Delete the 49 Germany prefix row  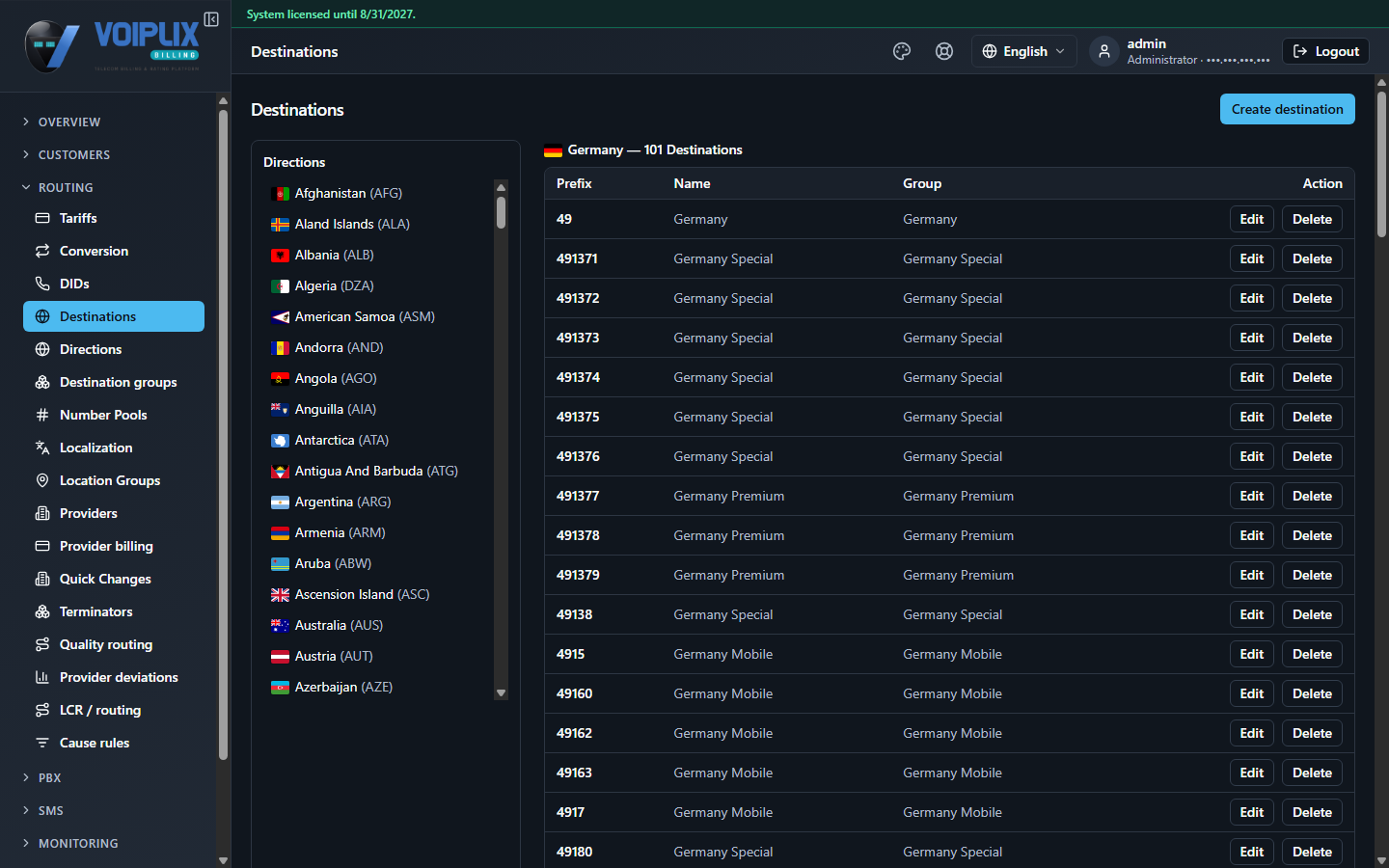[1312, 219]
